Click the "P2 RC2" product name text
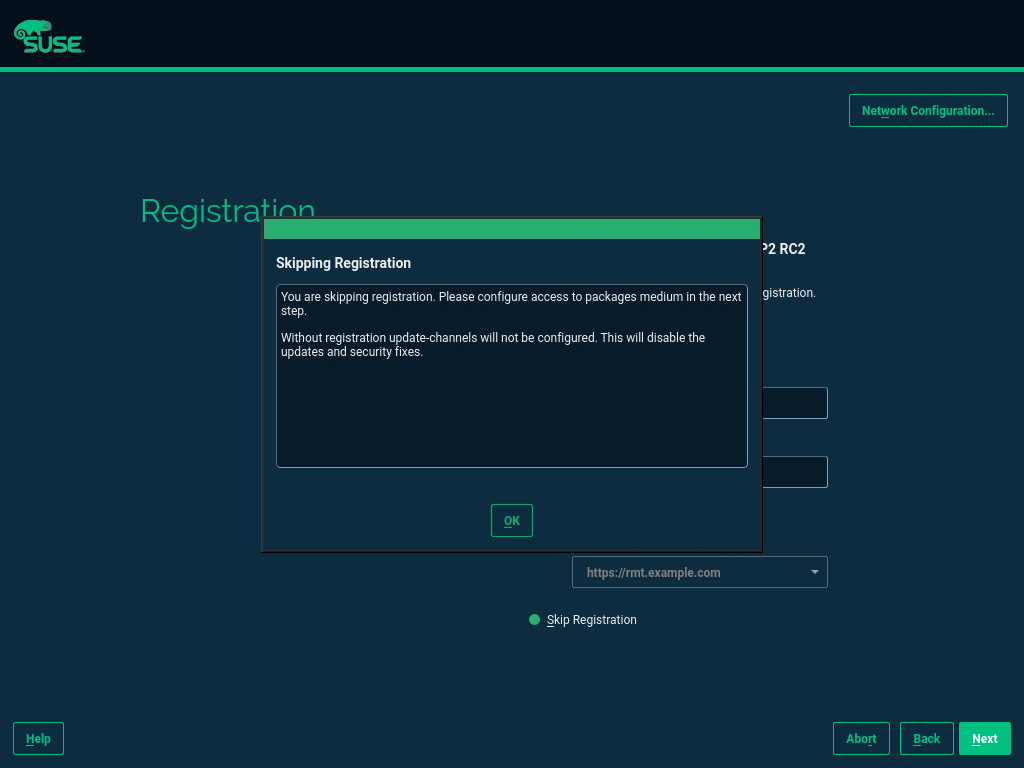The width and height of the screenshot is (1024, 768). (784, 249)
